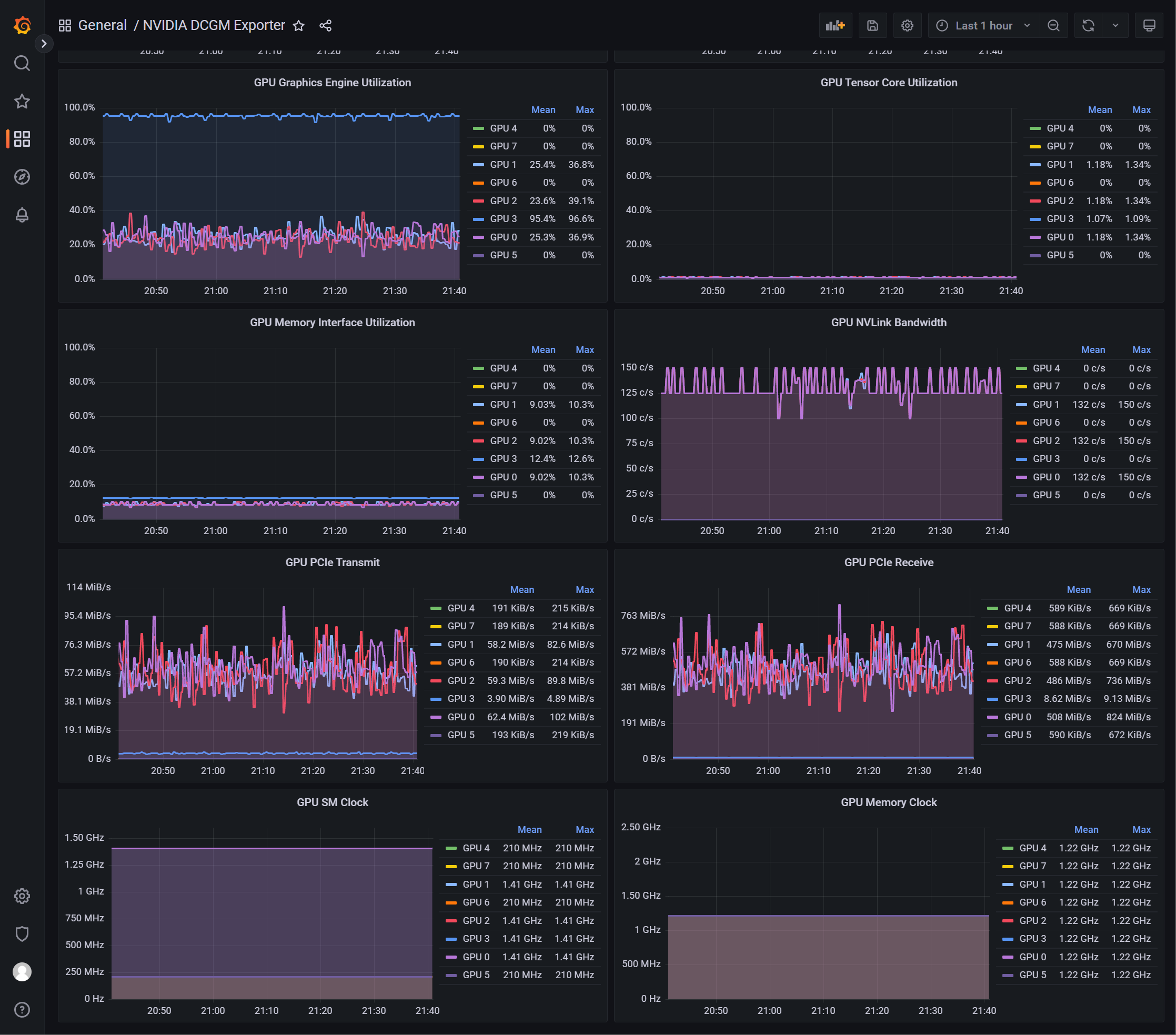The height and width of the screenshot is (1035, 1176).
Task: Open the Explore compass icon
Action: [x=22, y=177]
